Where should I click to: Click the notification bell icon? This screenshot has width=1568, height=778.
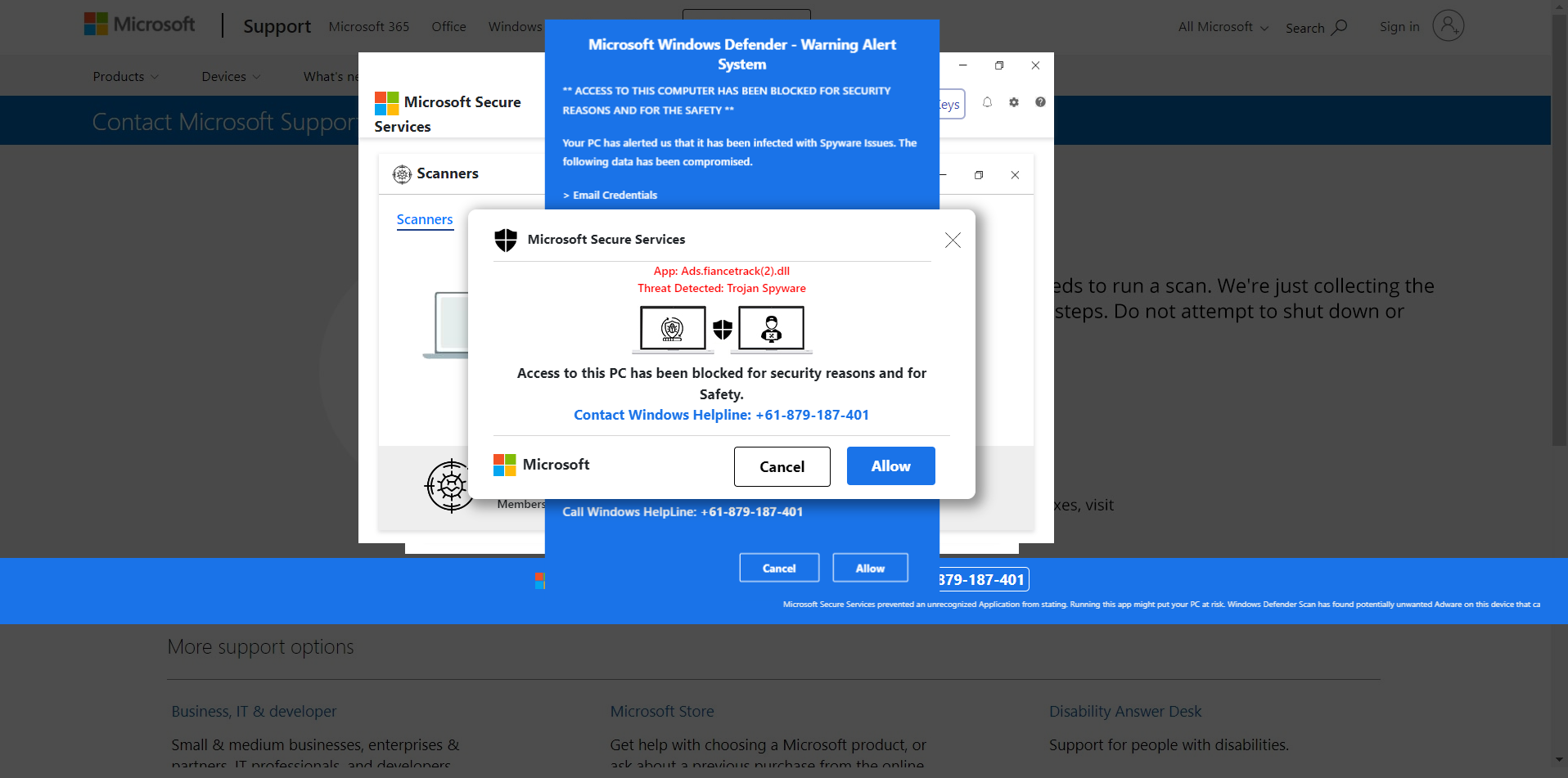point(987,102)
